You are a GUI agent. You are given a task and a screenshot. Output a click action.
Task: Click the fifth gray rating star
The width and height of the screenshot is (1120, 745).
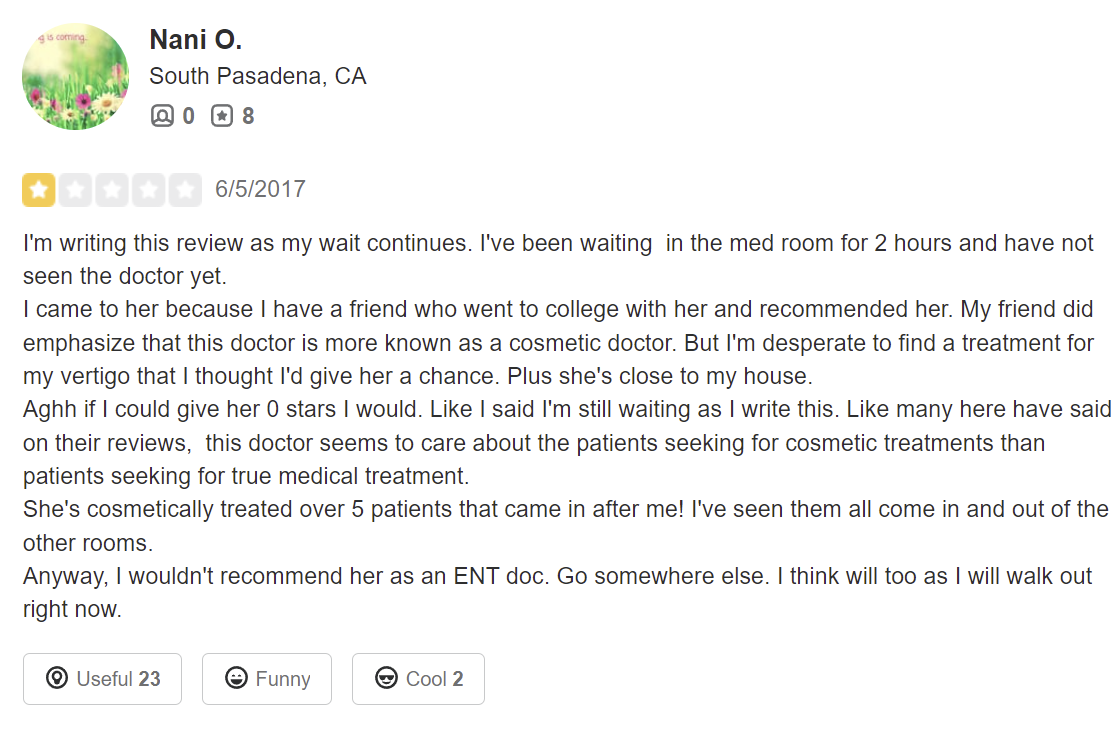[x=185, y=190]
